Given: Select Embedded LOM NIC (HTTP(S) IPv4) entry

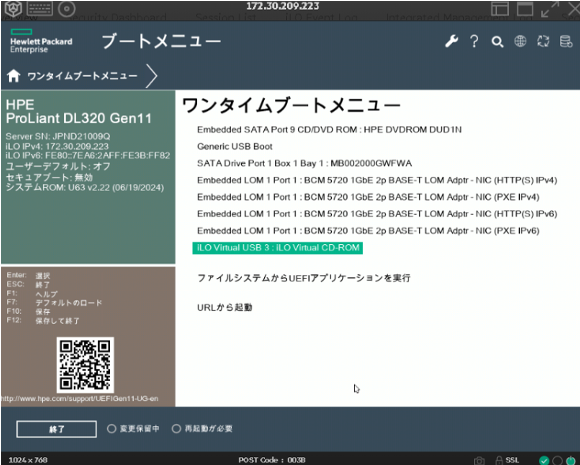Looking at the screenshot, I should (x=377, y=180).
